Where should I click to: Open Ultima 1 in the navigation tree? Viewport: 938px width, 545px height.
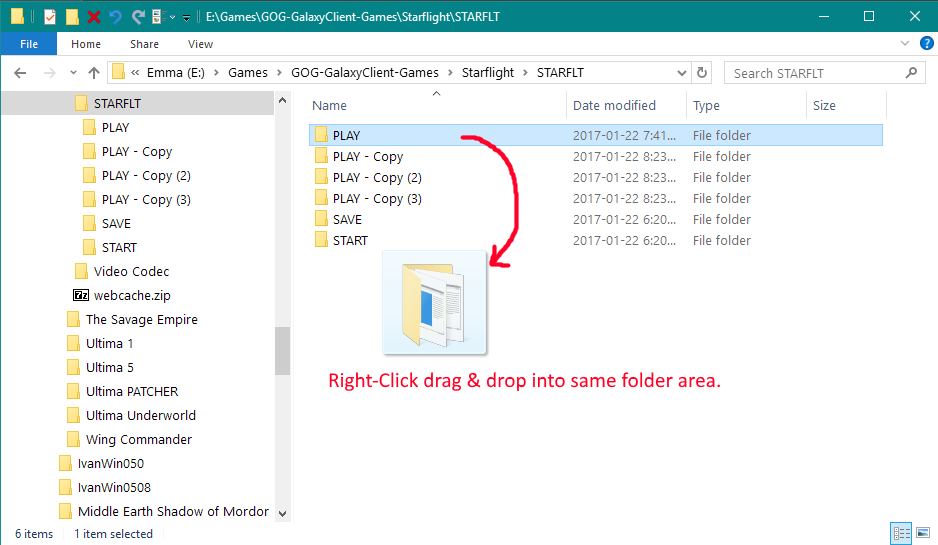click(109, 343)
